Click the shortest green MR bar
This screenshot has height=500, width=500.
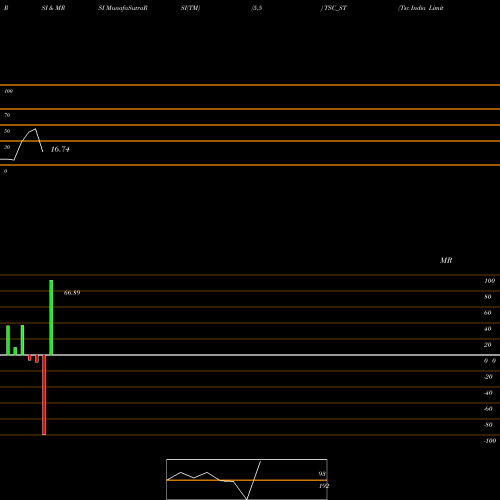[15, 351]
